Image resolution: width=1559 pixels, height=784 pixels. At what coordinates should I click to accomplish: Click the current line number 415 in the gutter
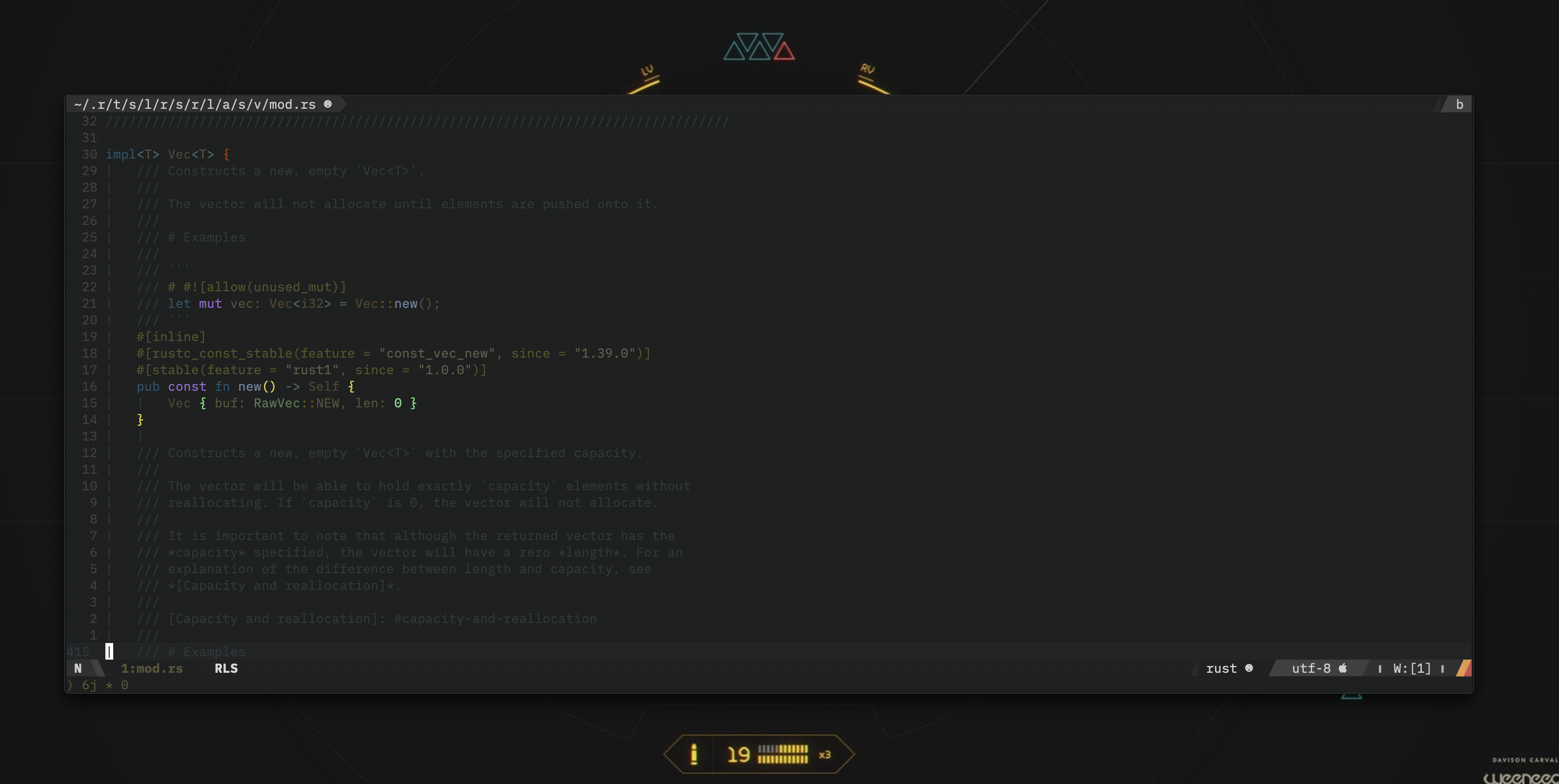tap(78, 651)
